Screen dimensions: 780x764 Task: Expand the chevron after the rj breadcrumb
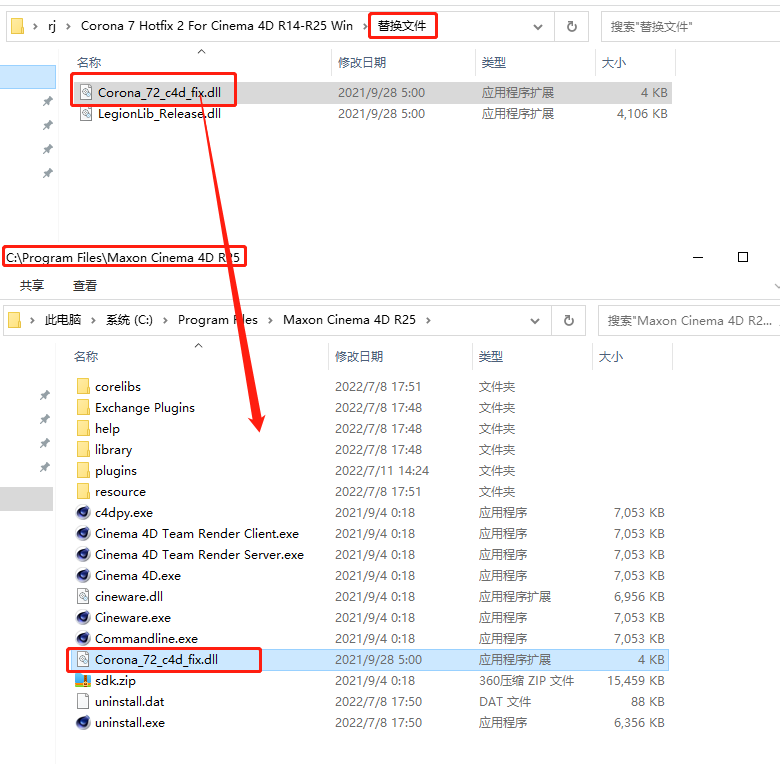(x=68, y=26)
